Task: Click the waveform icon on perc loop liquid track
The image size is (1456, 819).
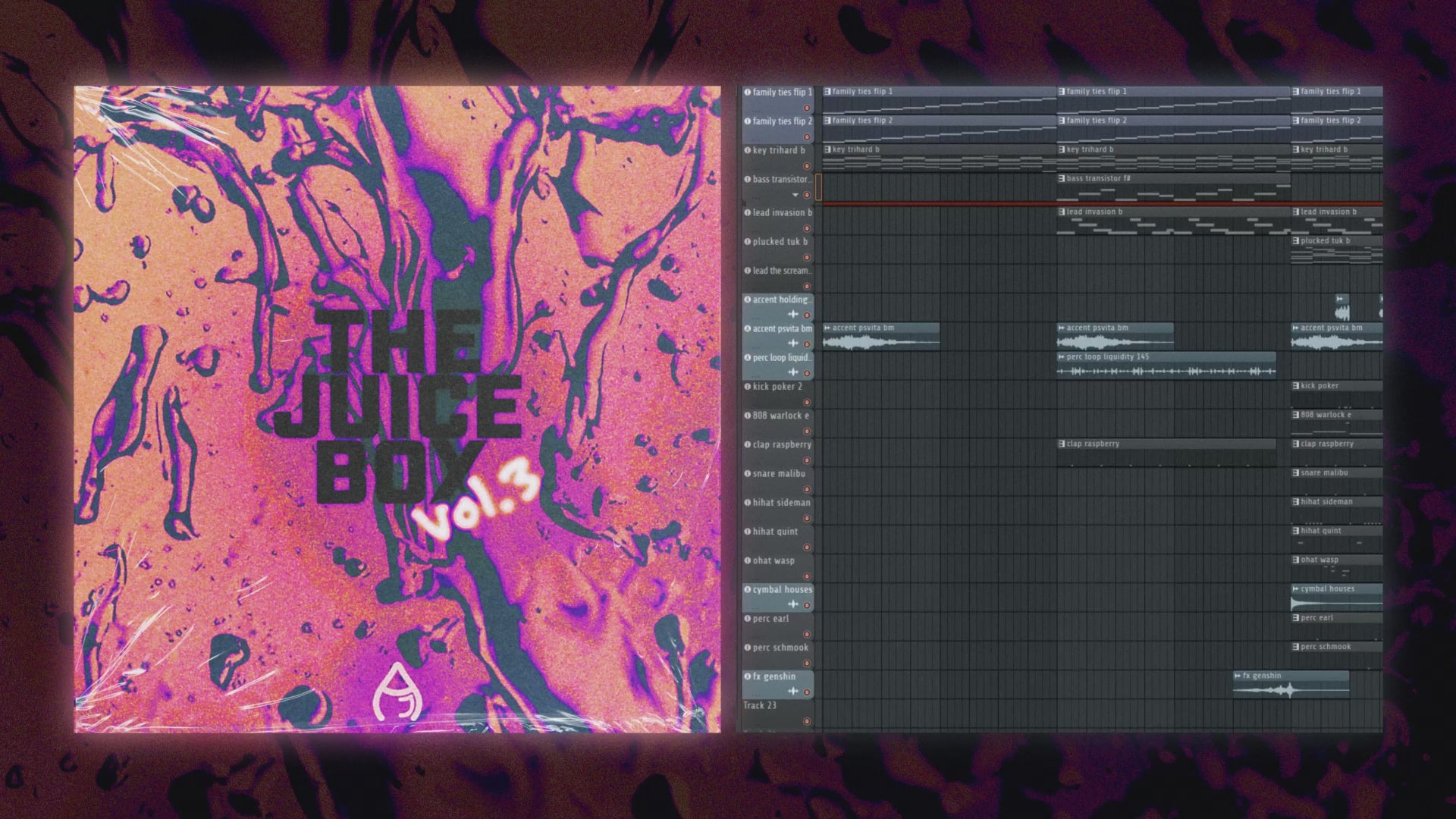Action: click(793, 372)
